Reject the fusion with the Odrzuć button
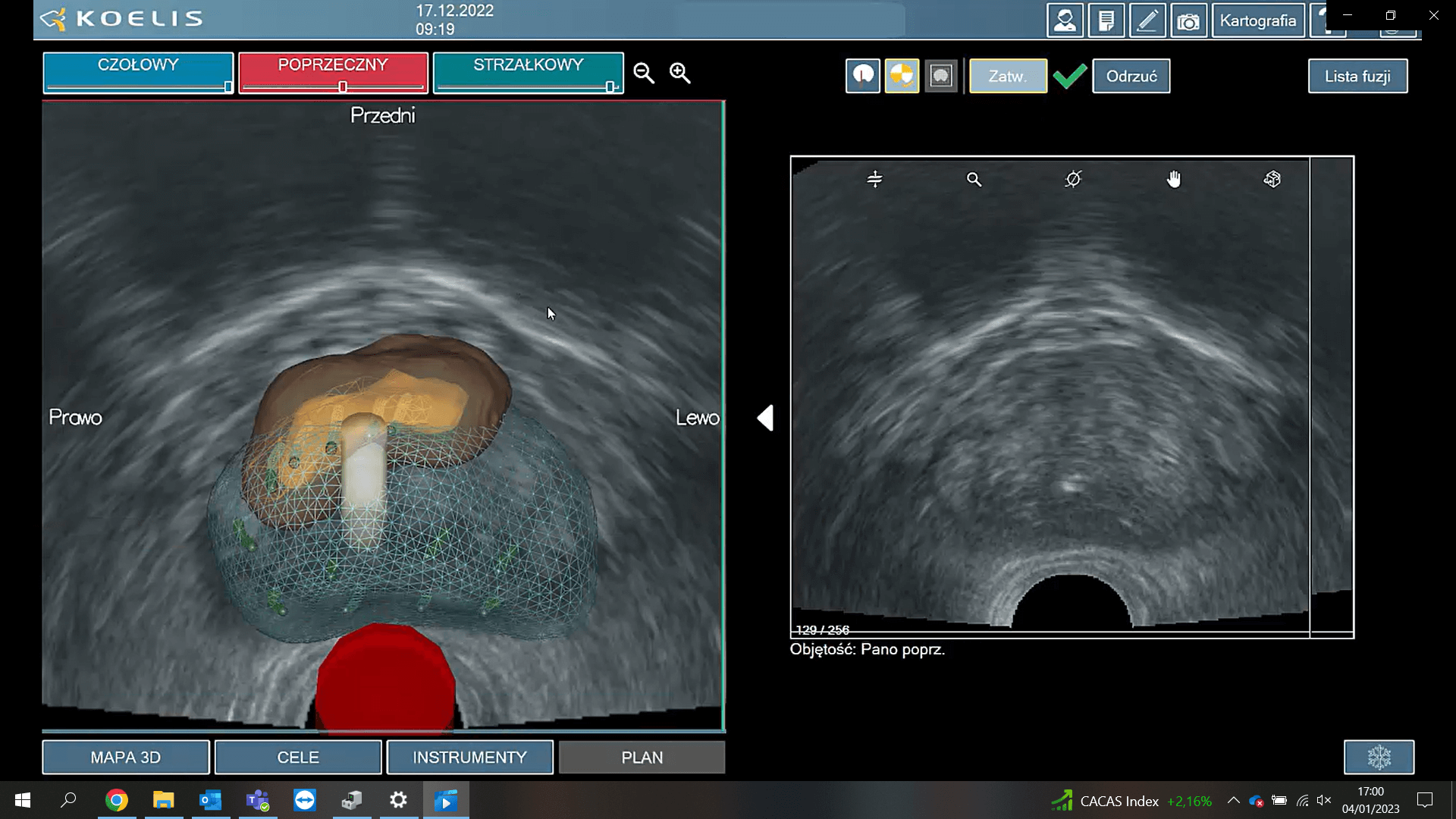The width and height of the screenshot is (1456, 819). (x=1131, y=76)
